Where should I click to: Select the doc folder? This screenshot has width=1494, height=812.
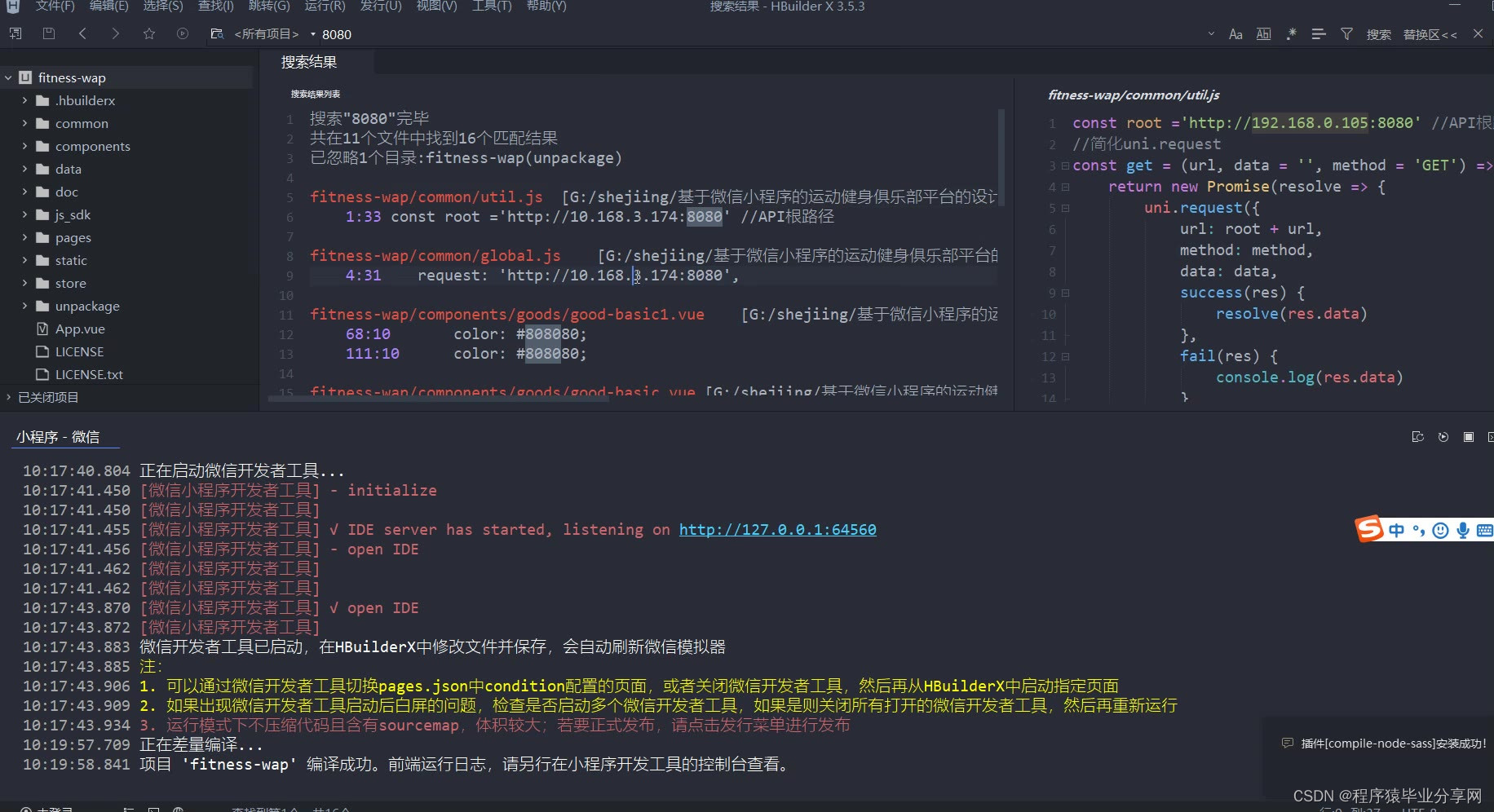click(66, 192)
